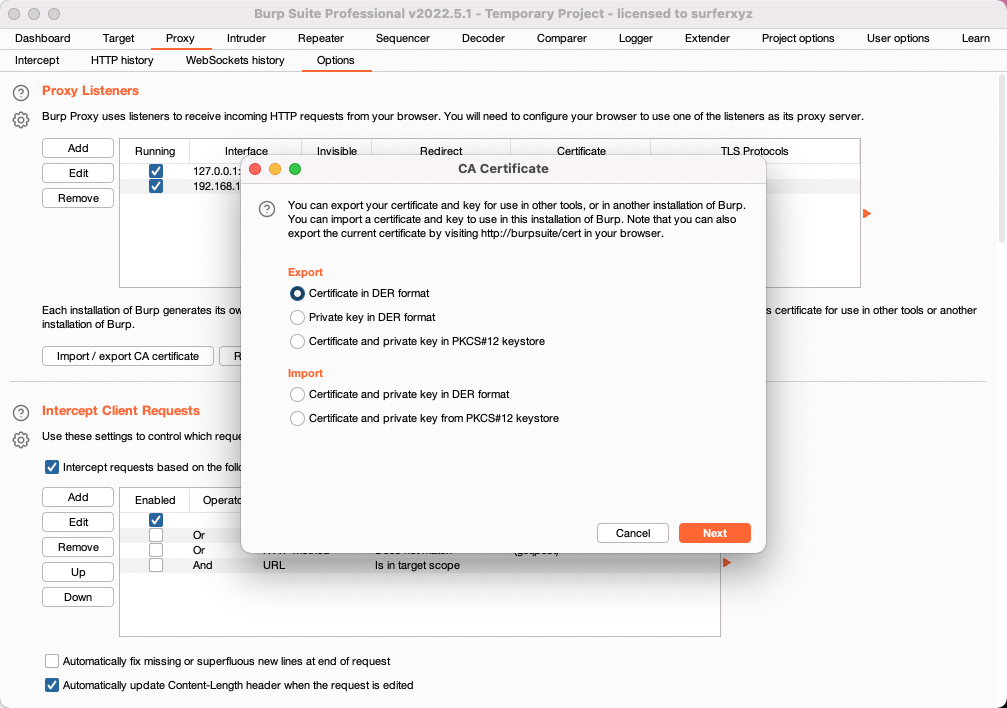Screen dimensions: 1007x708
Task: Open help for Proxy Listeners section
Action: coord(21,93)
